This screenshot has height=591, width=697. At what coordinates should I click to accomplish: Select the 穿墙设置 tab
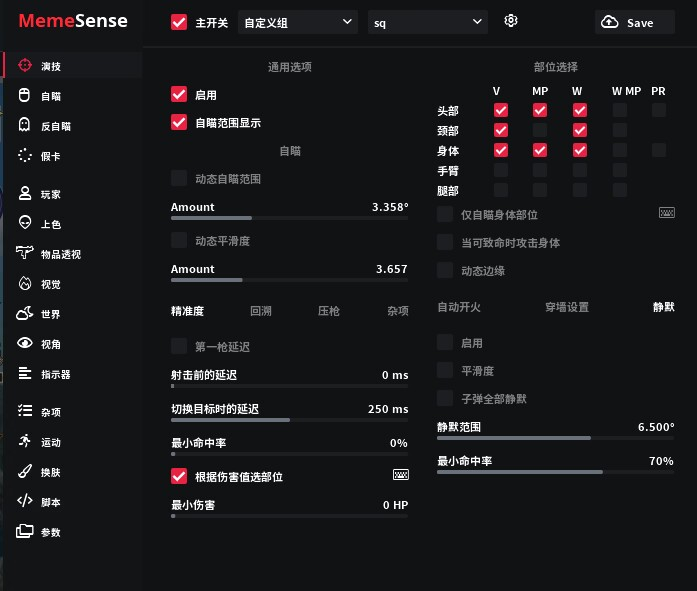[x=566, y=307]
